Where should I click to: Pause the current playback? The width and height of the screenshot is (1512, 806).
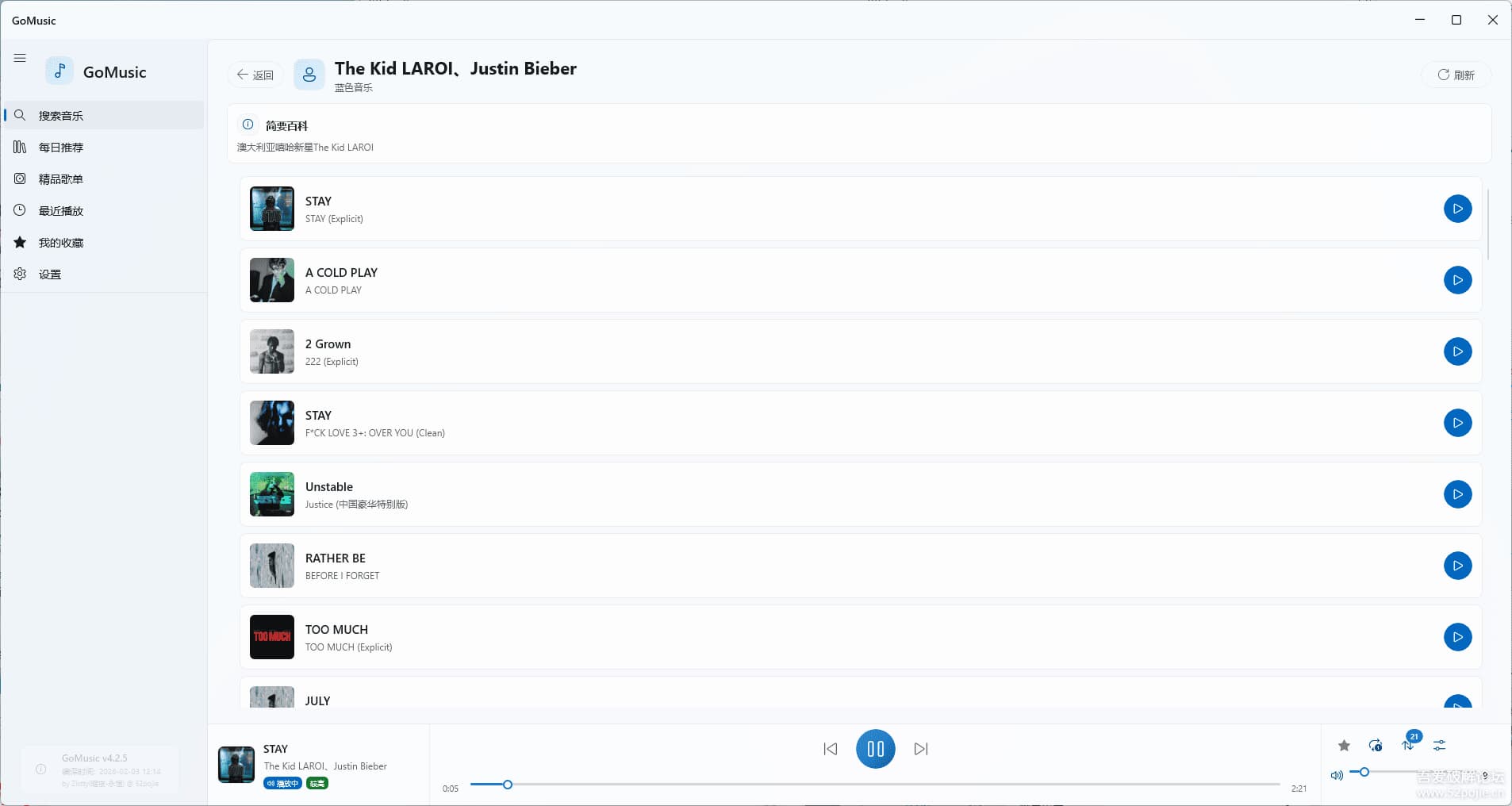coord(876,749)
